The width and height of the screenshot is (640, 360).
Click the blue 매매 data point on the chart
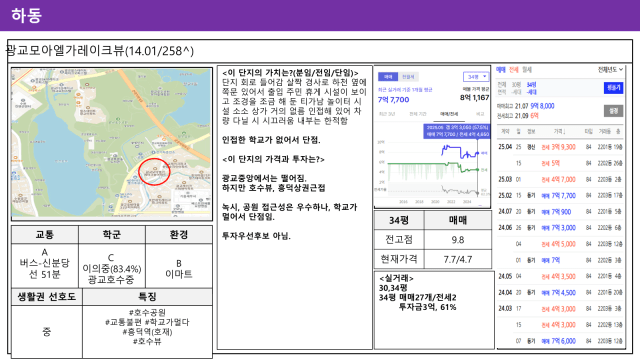(x=478, y=153)
